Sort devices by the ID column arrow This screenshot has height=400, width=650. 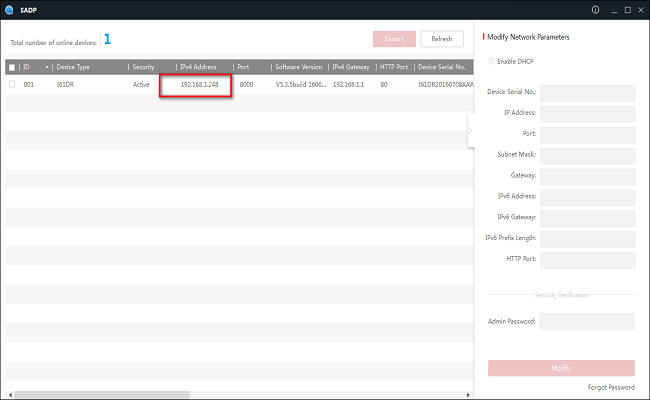pos(47,67)
